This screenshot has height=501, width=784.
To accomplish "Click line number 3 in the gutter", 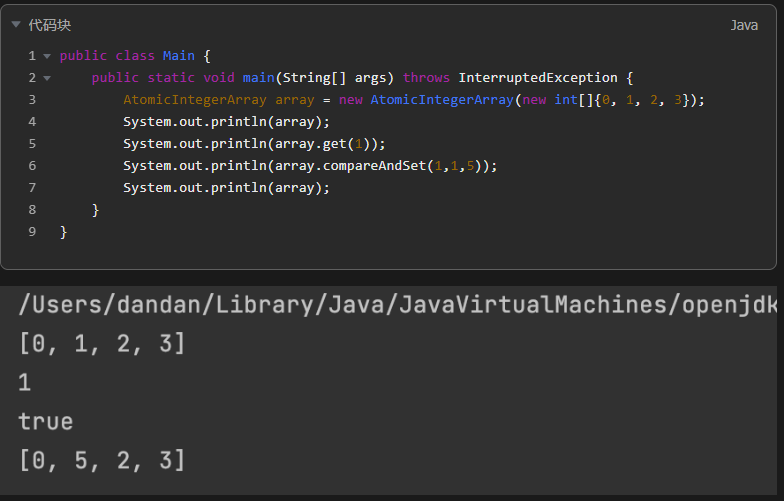I will 32,100.
